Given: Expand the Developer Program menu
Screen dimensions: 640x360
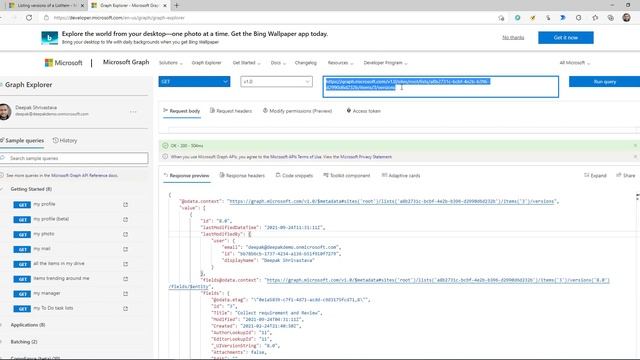Looking at the screenshot, I should [385, 63].
